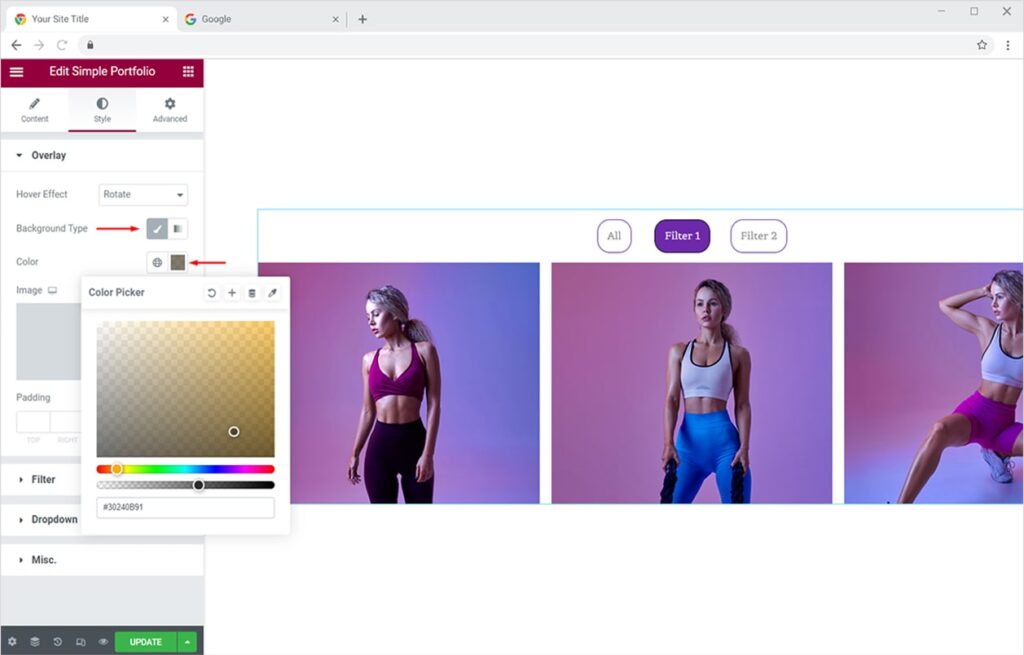This screenshot has width=1024, height=655.
Task: Switch to the Advanced tab
Action: coord(170,110)
